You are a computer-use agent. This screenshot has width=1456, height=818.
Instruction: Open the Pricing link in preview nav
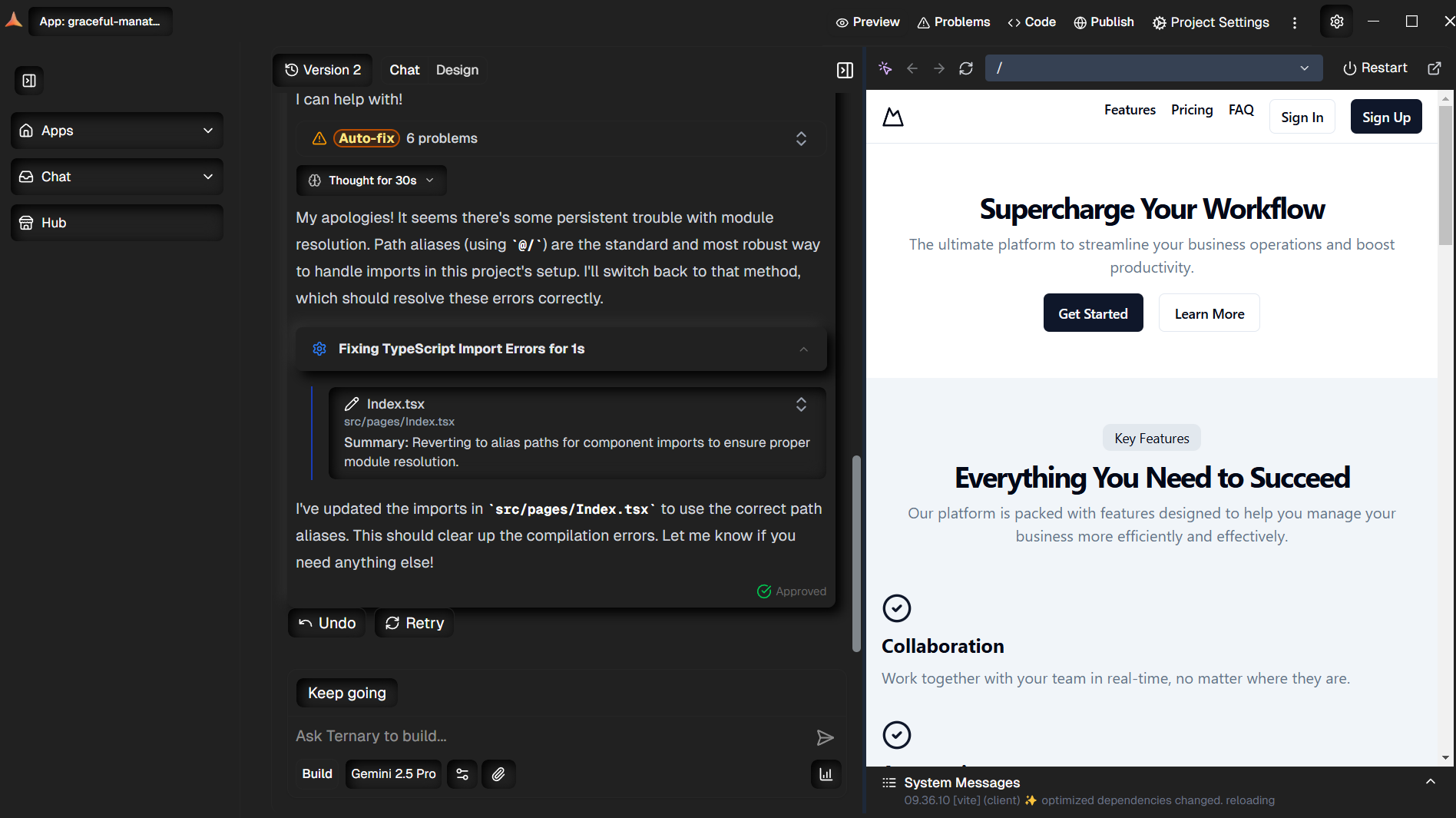(1192, 110)
